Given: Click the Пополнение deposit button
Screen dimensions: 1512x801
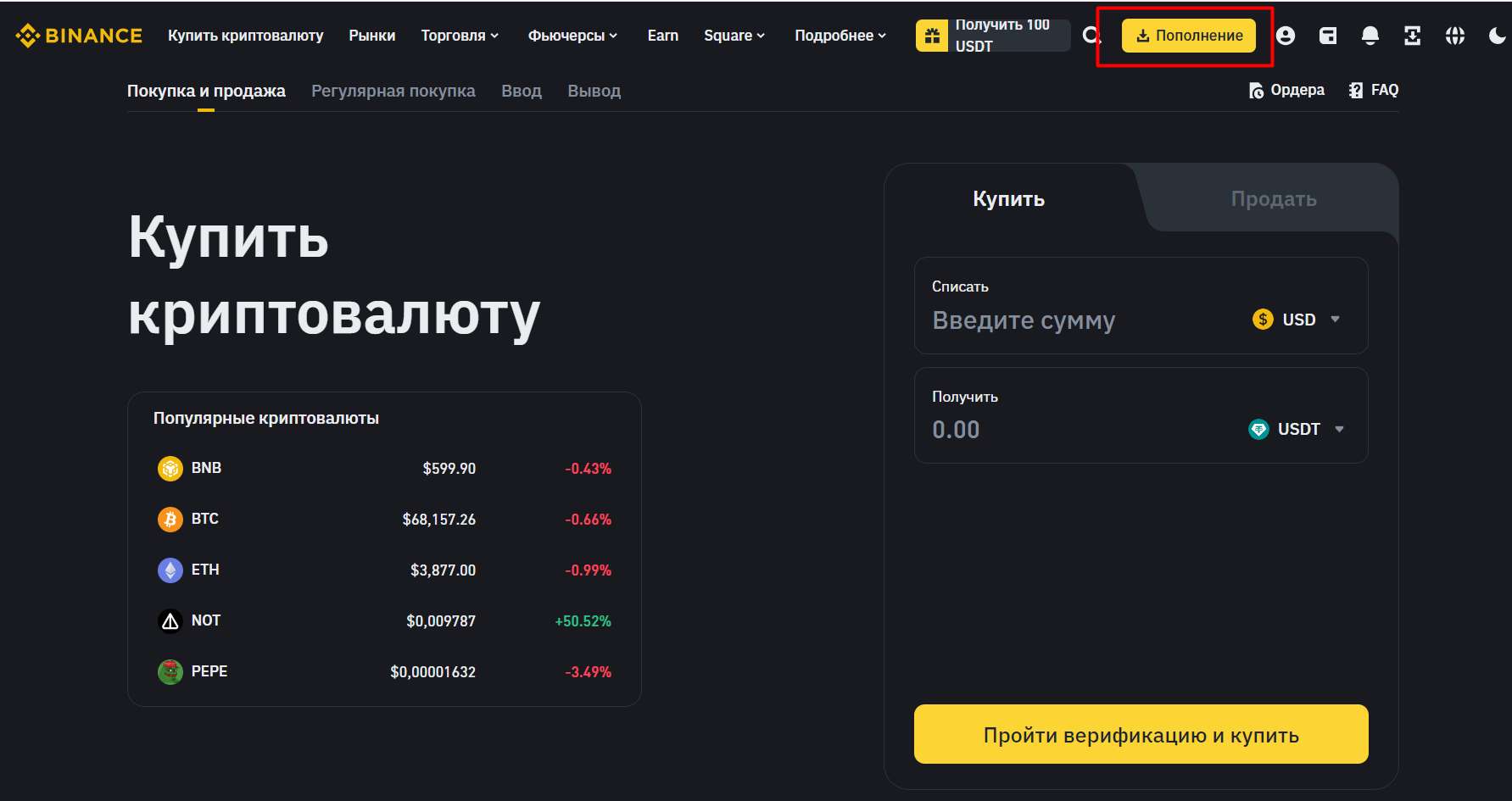Looking at the screenshot, I should tap(1189, 36).
